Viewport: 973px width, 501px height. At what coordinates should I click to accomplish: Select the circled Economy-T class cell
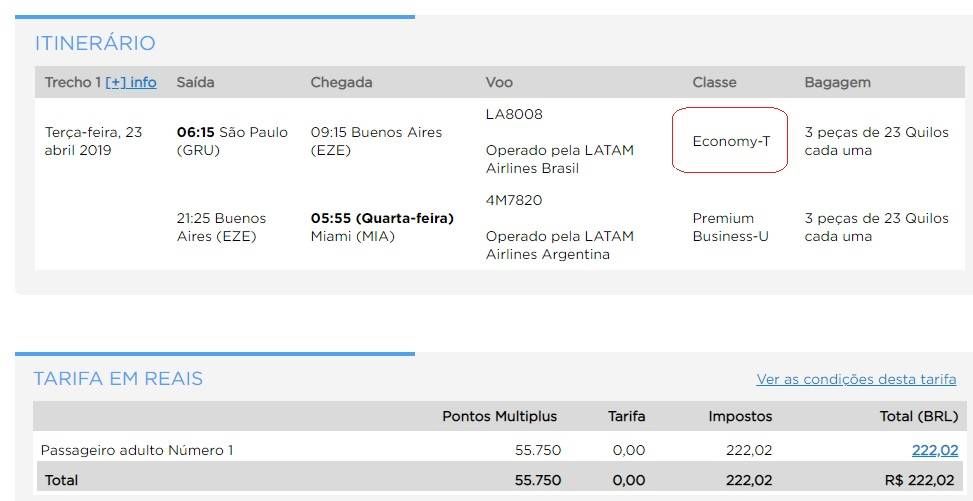pos(730,141)
